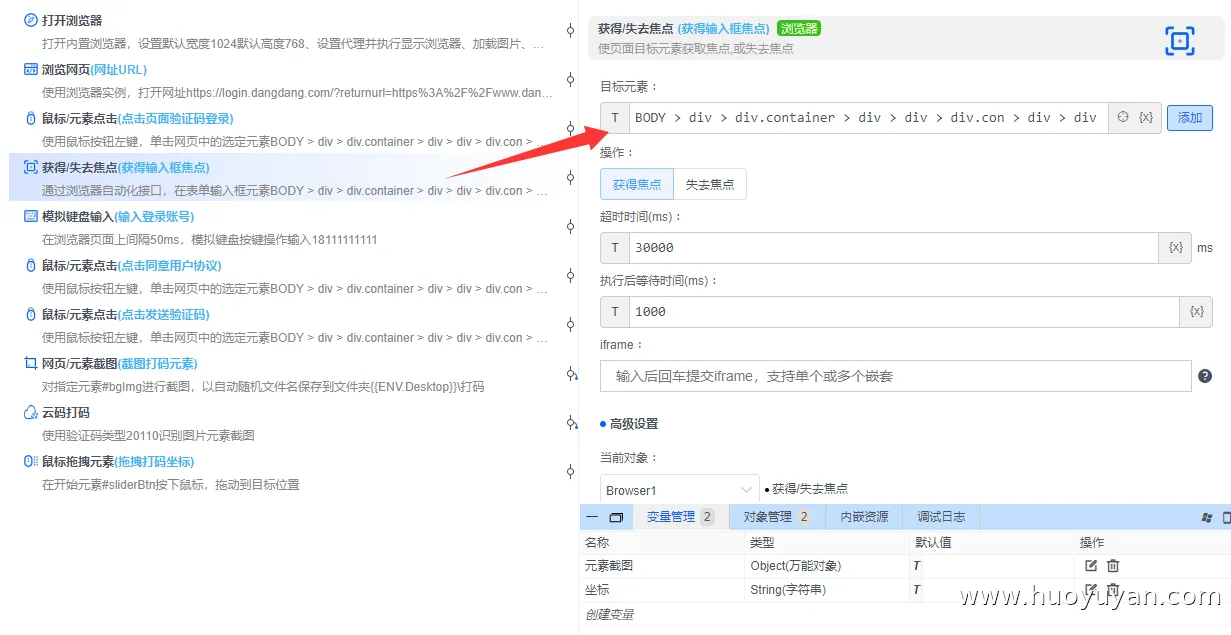
Task: Click mouse icon of 点击同意用户协议 step
Action: 31,265
